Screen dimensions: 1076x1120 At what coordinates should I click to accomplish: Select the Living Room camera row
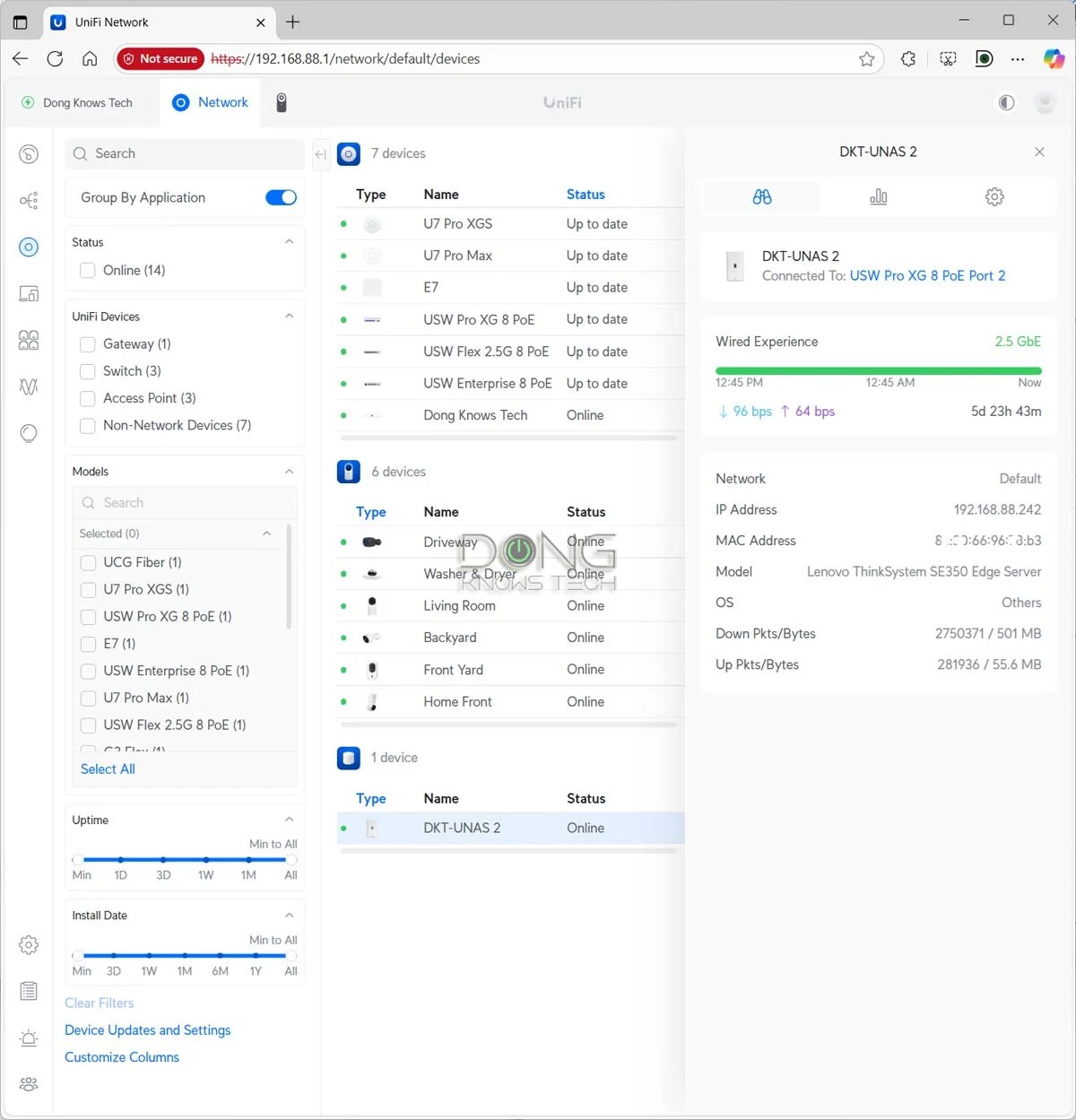[x=511, y=606]
